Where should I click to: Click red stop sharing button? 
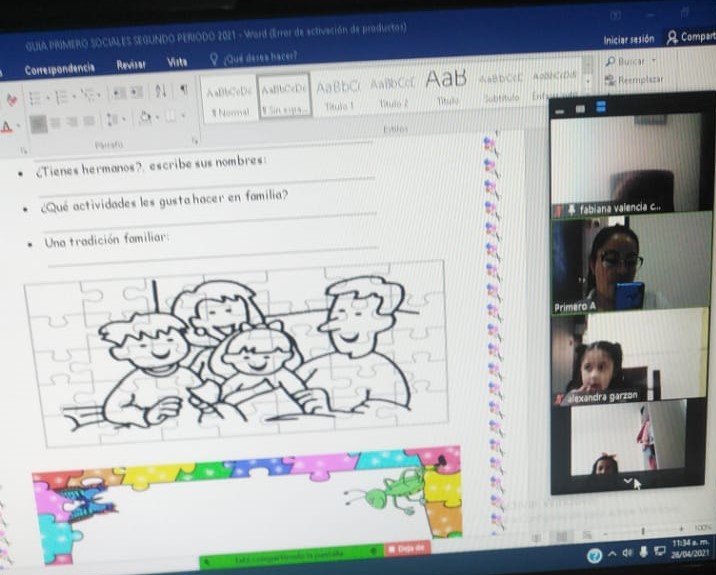(x=406, y=548)
